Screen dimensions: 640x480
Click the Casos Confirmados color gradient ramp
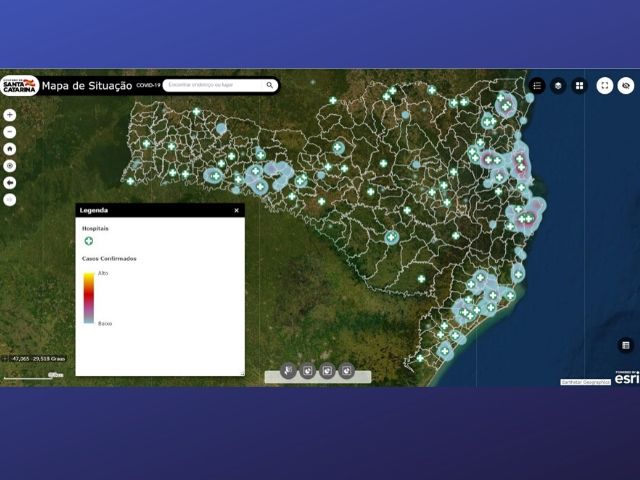89,298
